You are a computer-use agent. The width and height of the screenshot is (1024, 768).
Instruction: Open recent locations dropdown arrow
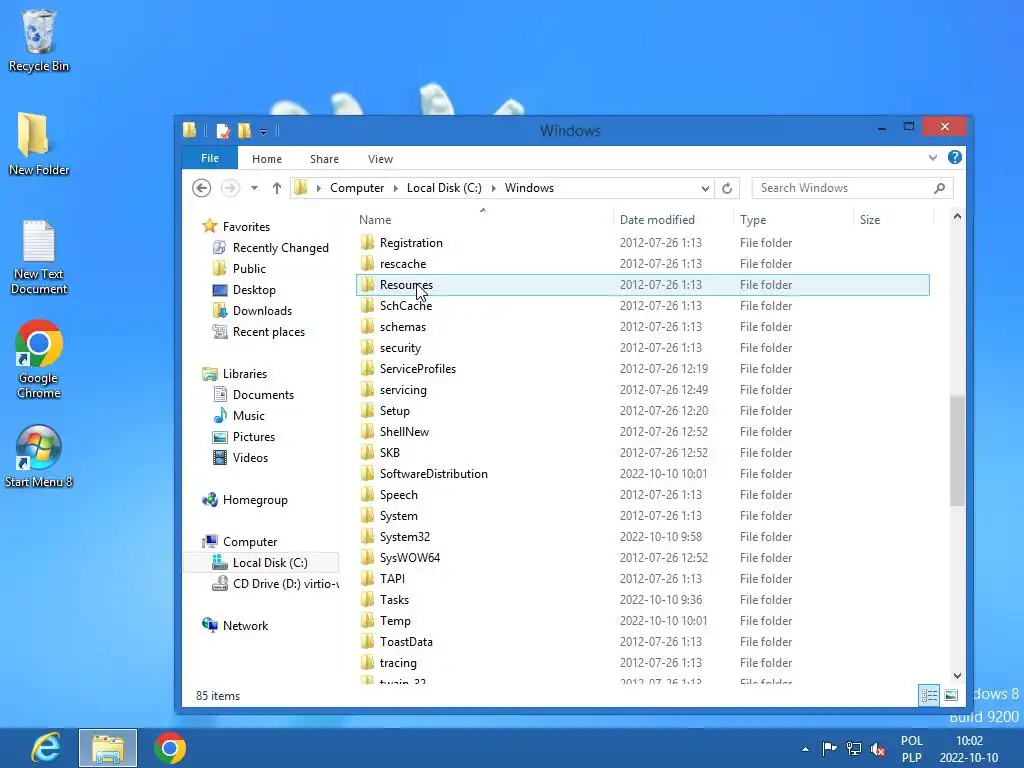pyautogui.click(x=254, y=188)
